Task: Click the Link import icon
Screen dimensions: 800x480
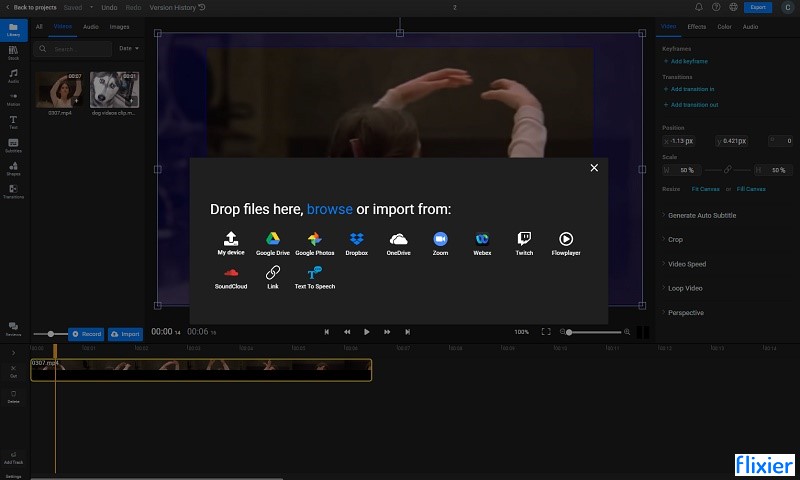Action: (272, 277)
